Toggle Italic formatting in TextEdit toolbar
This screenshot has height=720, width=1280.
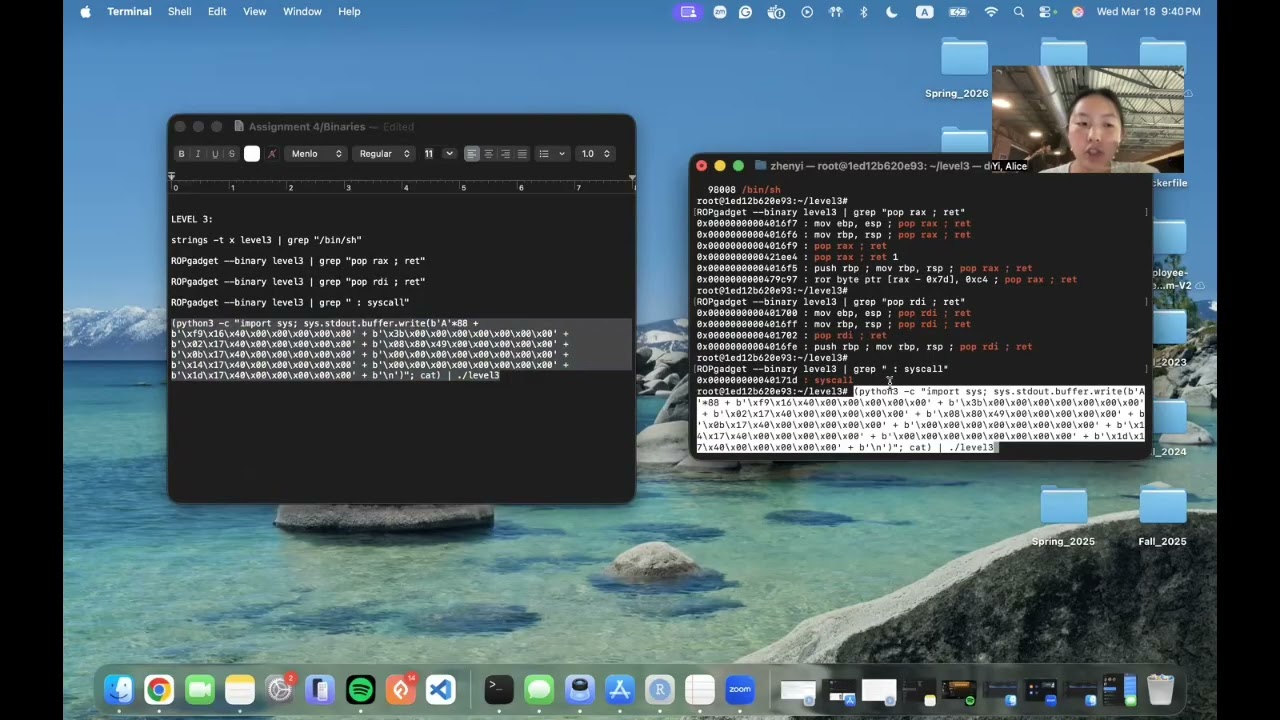click(x=198, y=154)
